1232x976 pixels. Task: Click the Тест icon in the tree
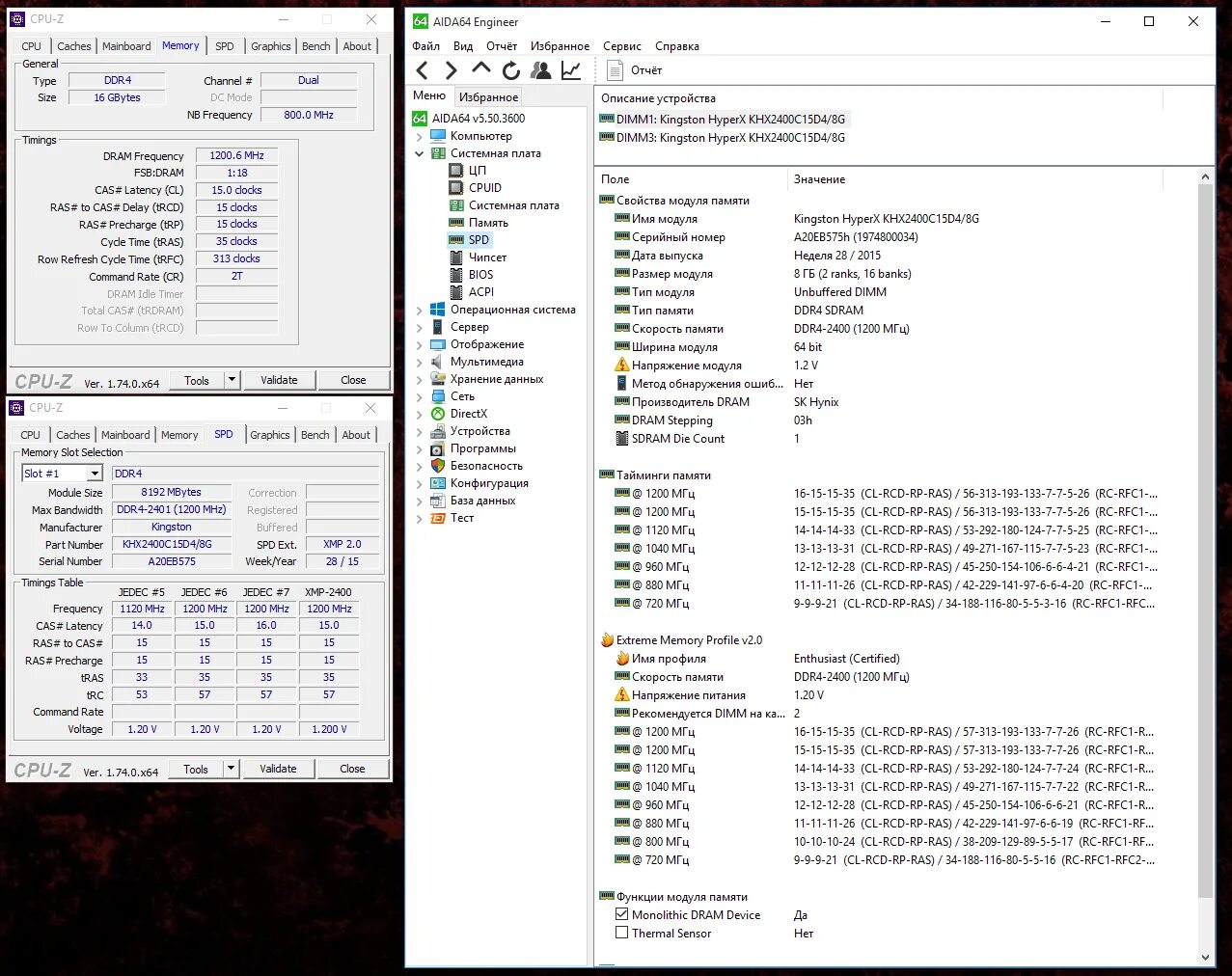[x=438, y=518]
